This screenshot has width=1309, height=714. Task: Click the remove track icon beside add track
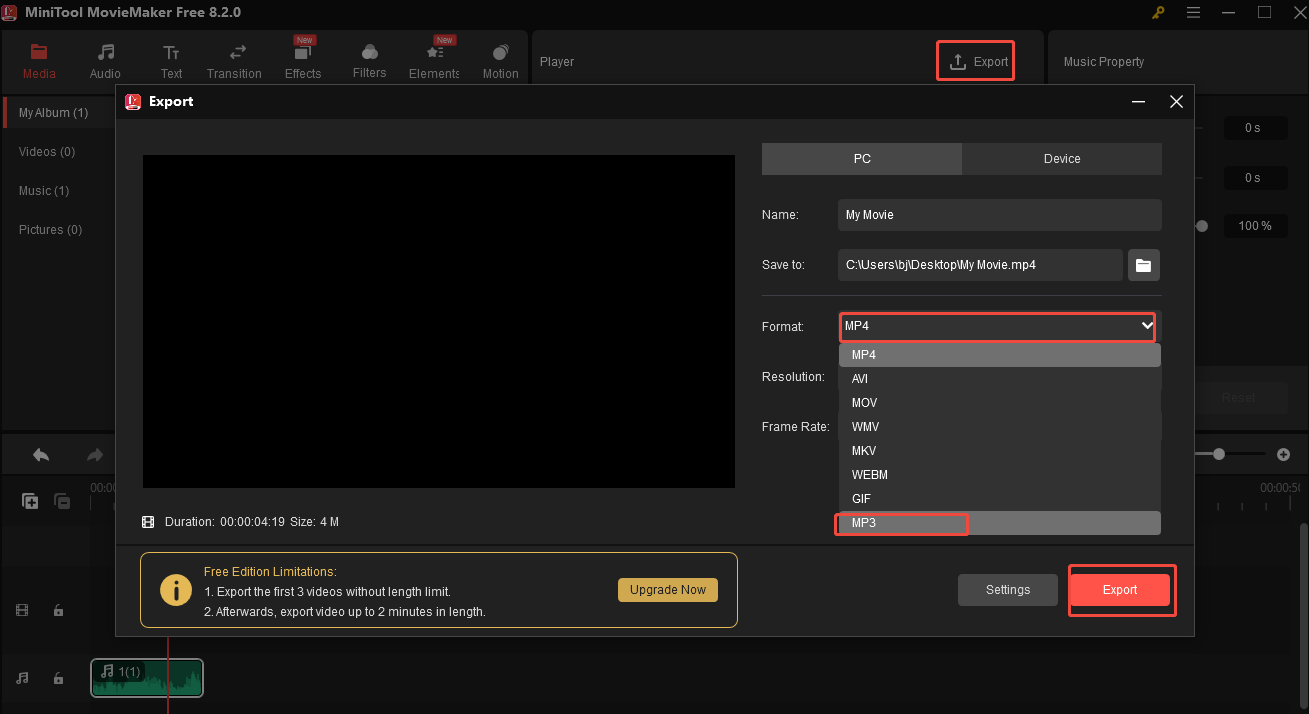pos(62,502)
